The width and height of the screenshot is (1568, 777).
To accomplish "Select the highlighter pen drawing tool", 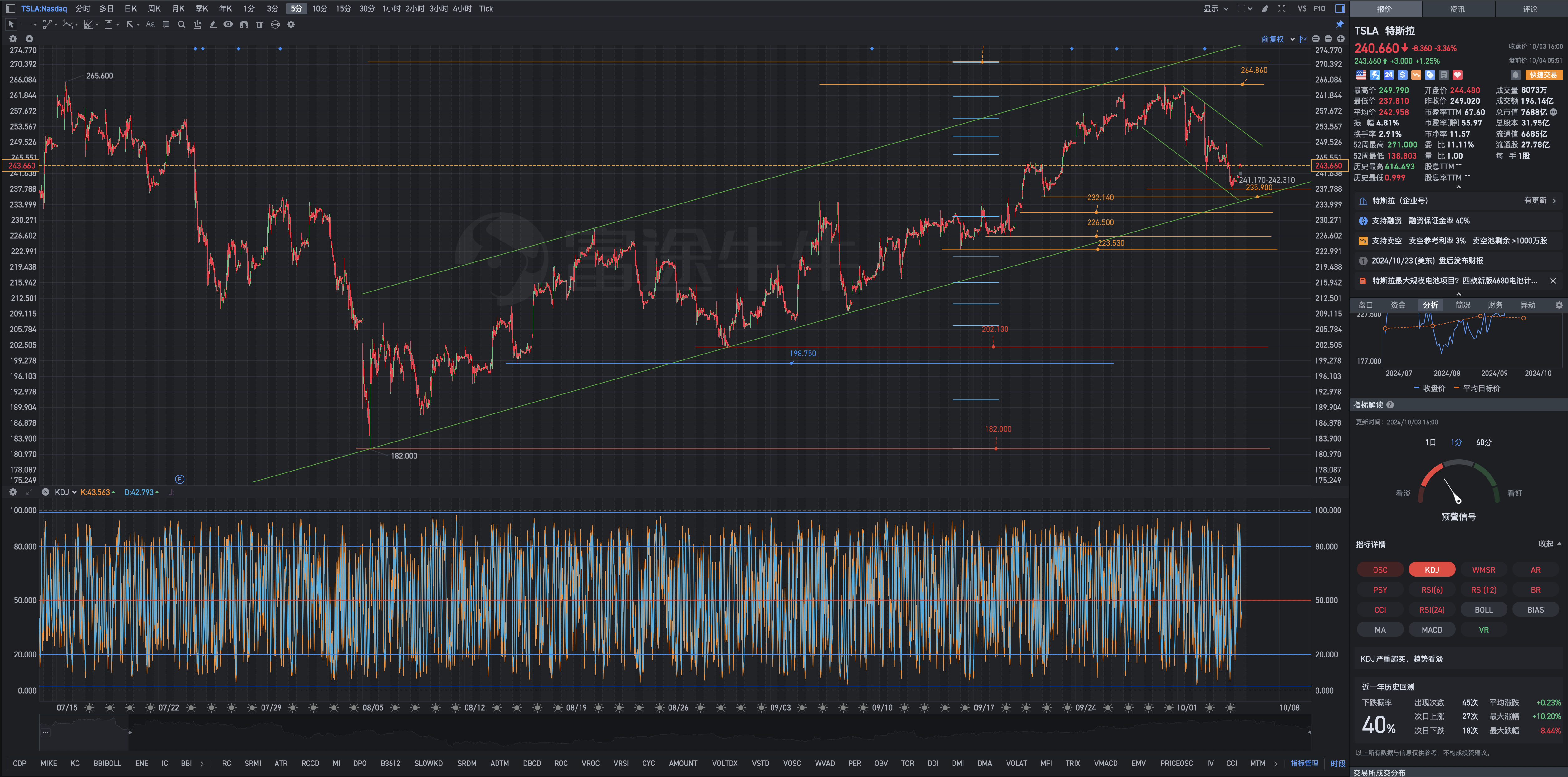I will click(x=213, y=24).
